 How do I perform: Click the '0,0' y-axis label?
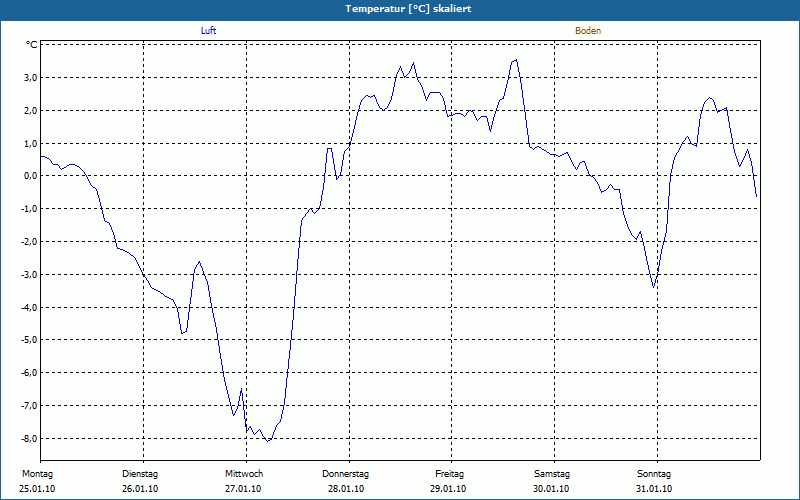click(31, 176)
